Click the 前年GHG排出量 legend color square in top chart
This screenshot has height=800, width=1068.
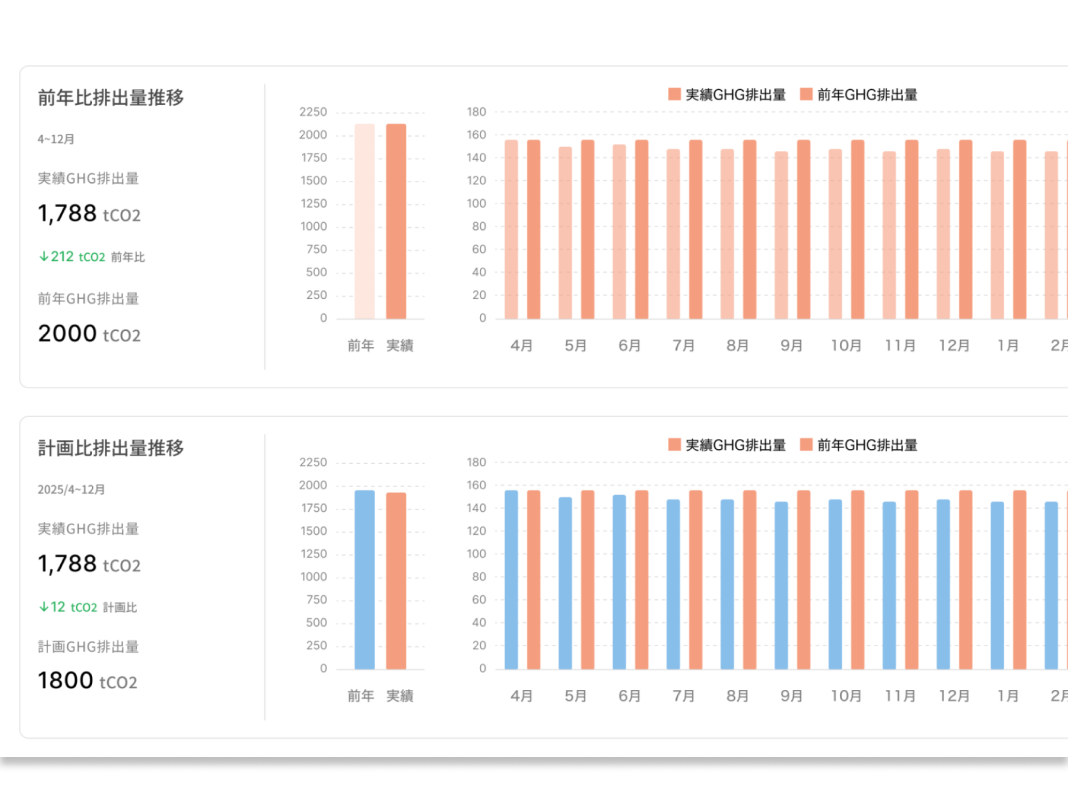pos(805,95)
